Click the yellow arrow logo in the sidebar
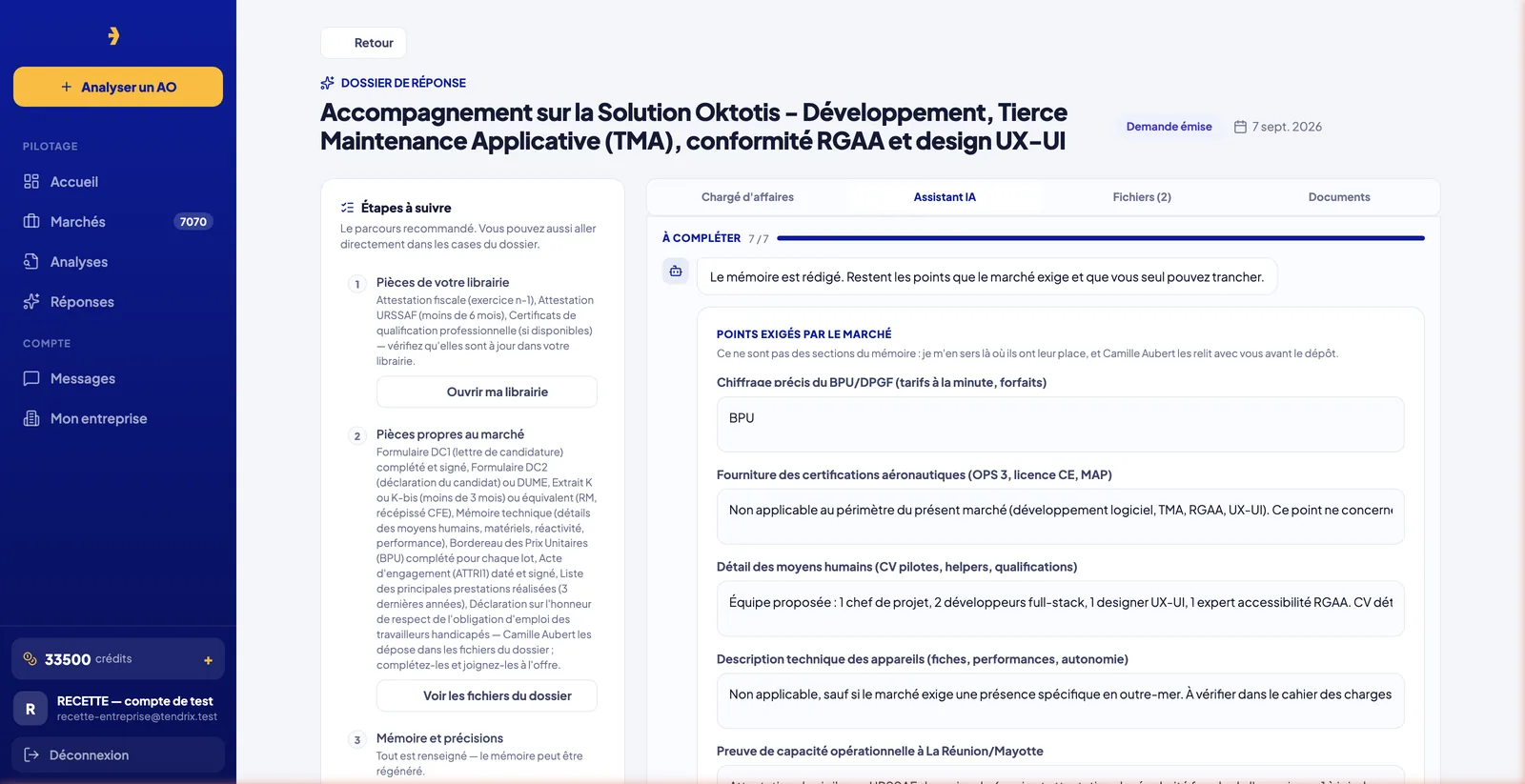 (113, 36)
